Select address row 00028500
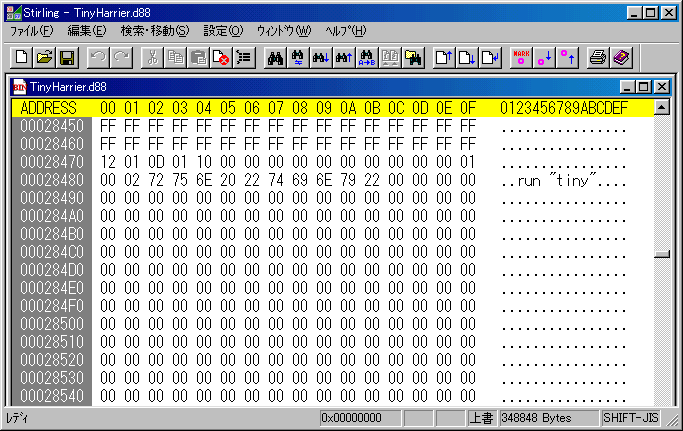Screen dimensions: 683x431 click(x=51, y=324)
